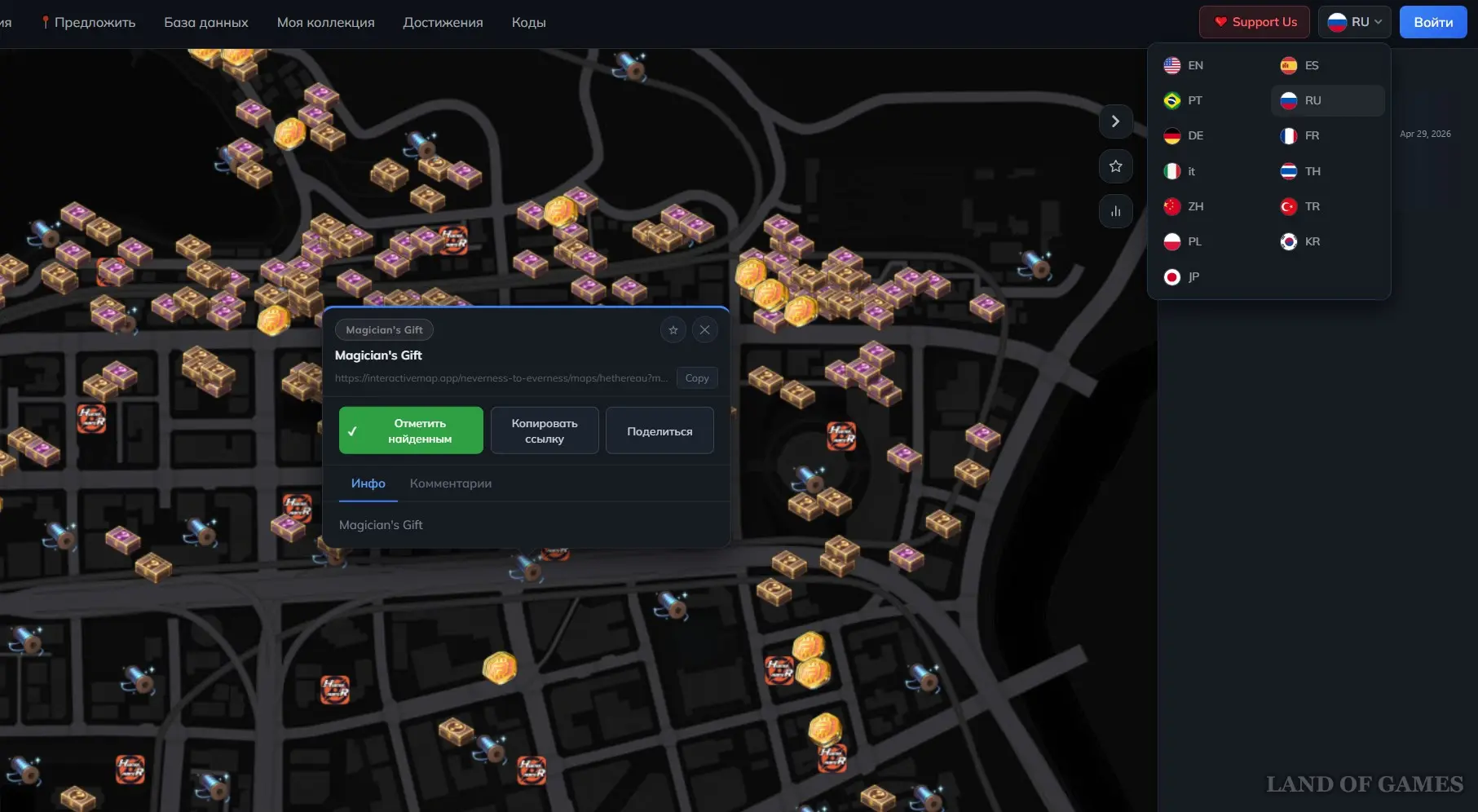Switch to the 'Комментарии' tab

[x=450, y=483]
